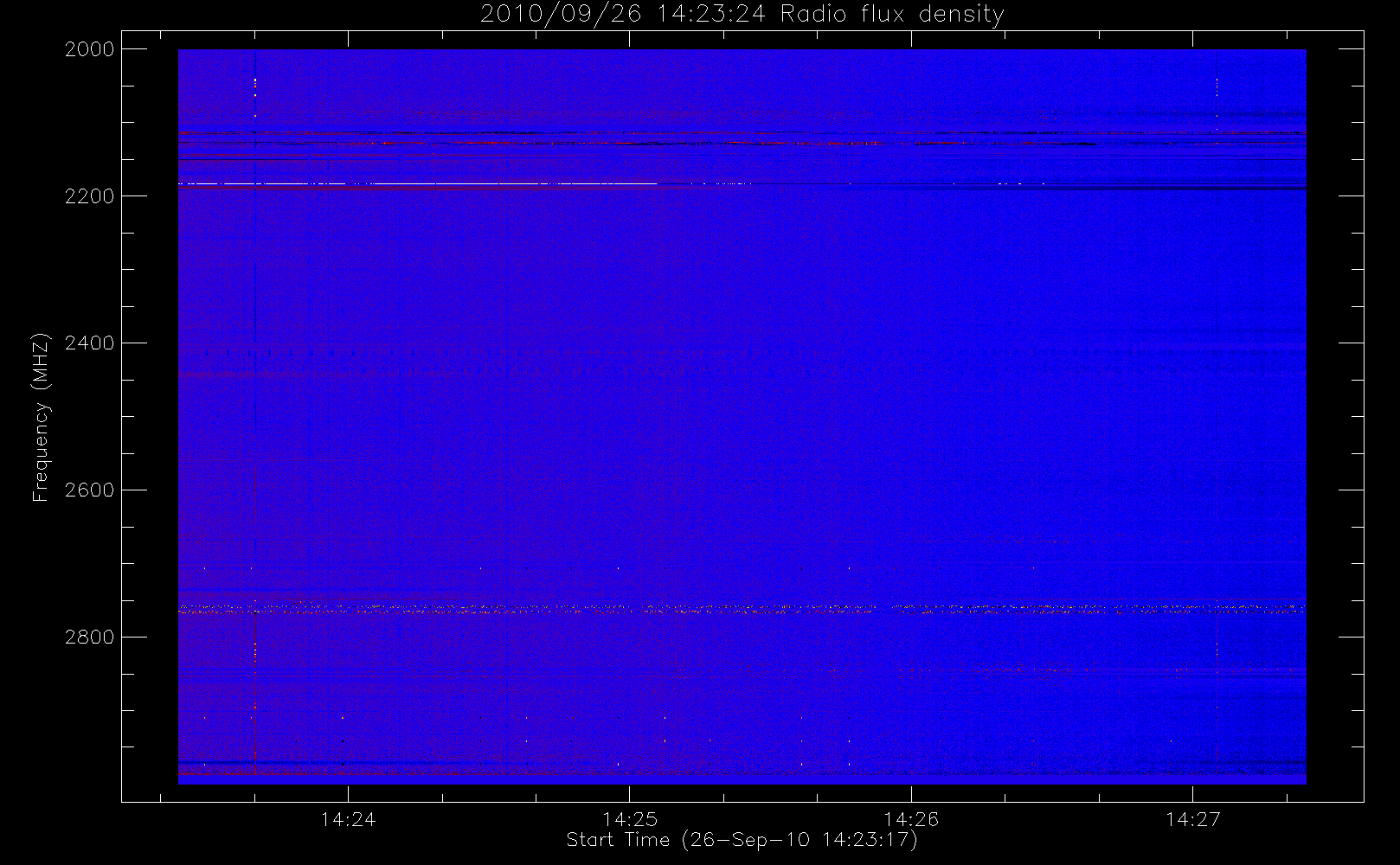Select the 2200 frequency tick label

[90, 196]
